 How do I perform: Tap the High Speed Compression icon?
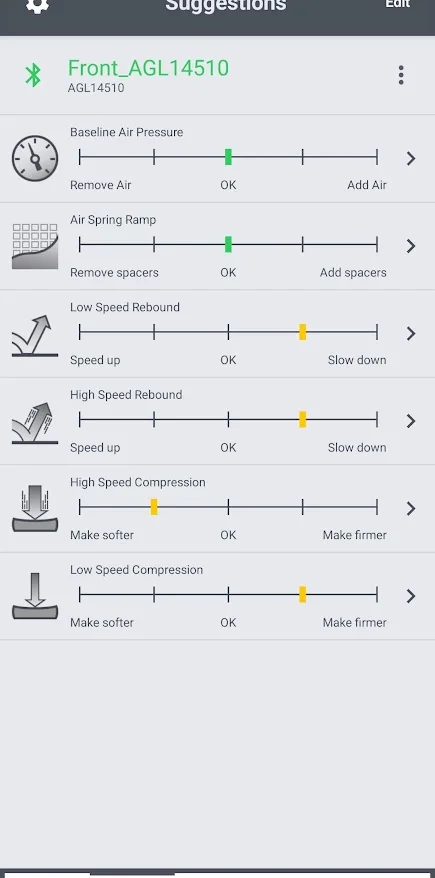point(35,508)
